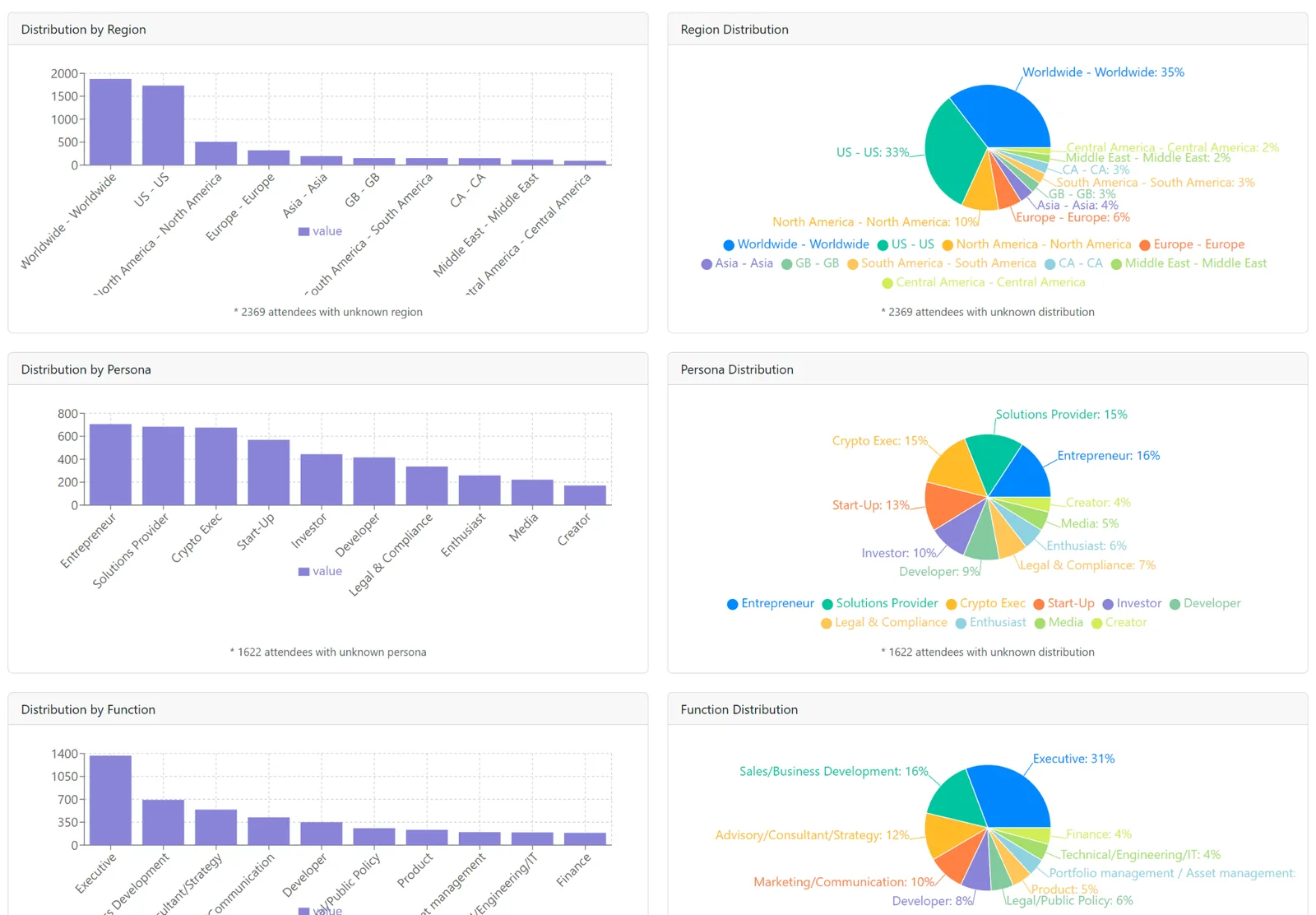The image size is (1316, 915).
Task: Click the green US slice in Region pie
Action: pyautogui.click(x=954, y=152)
